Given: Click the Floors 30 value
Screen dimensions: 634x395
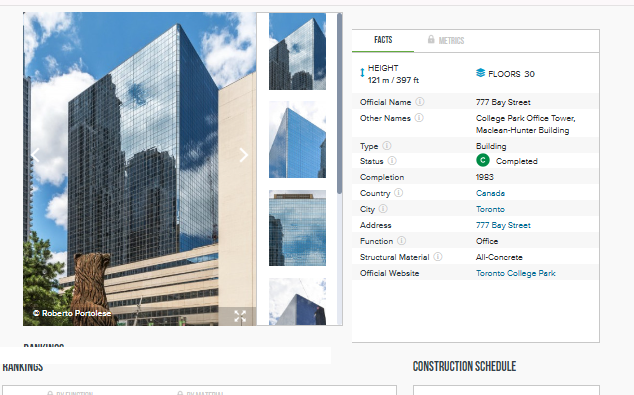Looking at the screenshot, I should [x=511, y=74].
